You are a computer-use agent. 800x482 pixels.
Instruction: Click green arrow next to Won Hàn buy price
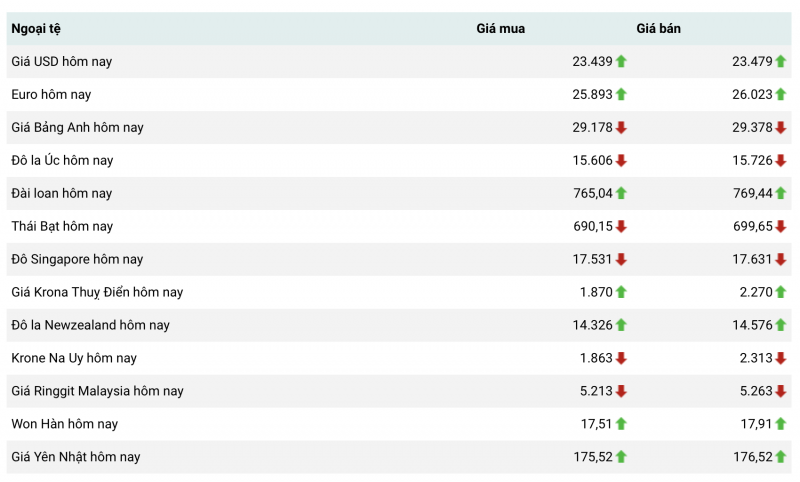(x=621, y=424)
